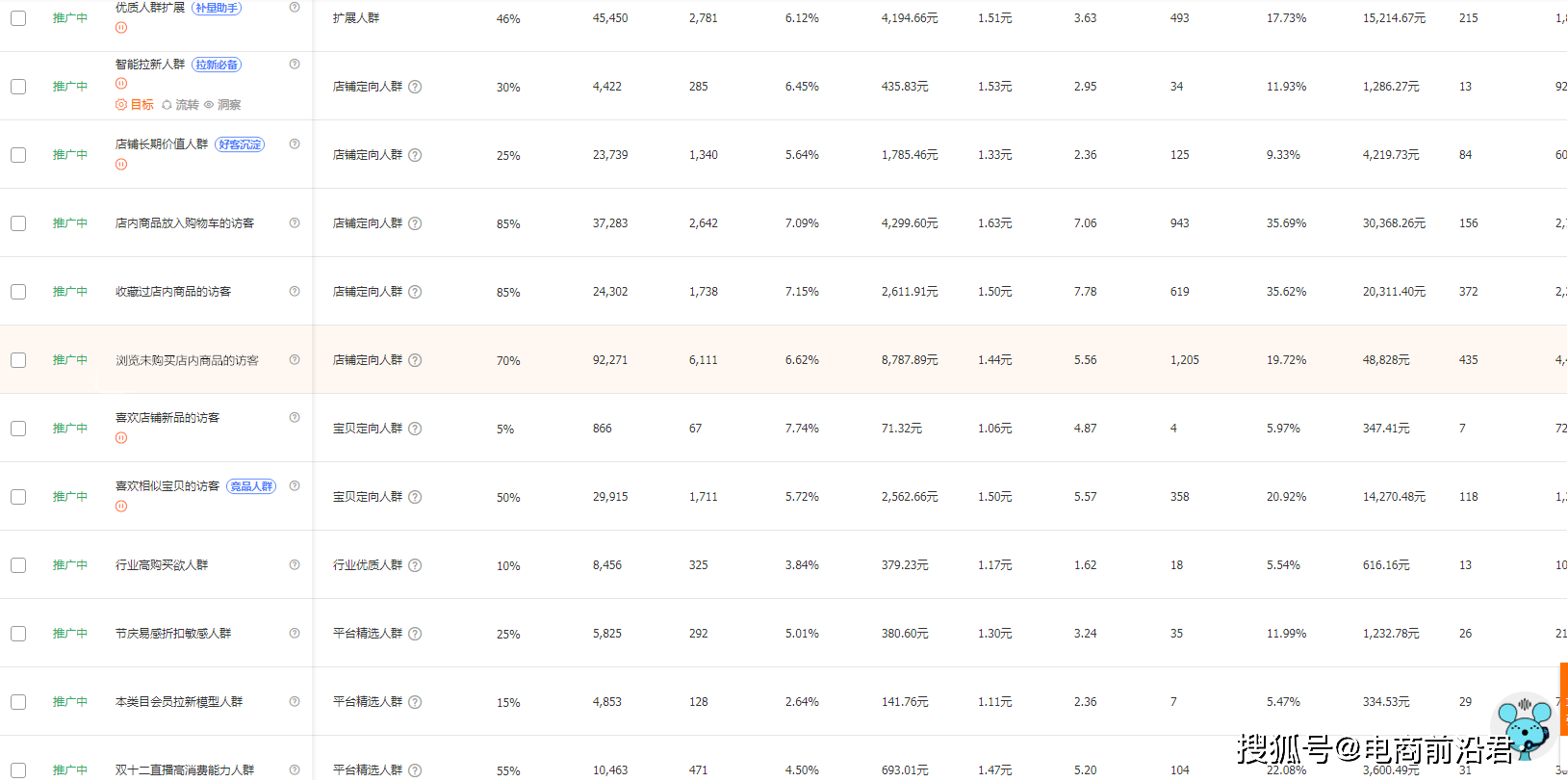Open 目标 settings for 智能拉新人群

click(x=135, y=105)
